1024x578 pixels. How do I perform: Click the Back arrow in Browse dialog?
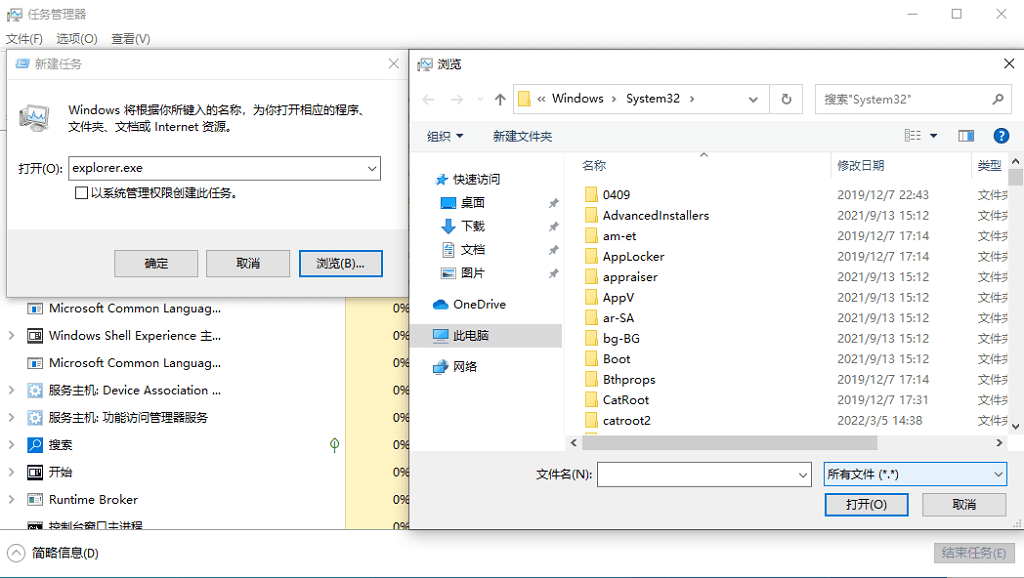click(428, 99)
